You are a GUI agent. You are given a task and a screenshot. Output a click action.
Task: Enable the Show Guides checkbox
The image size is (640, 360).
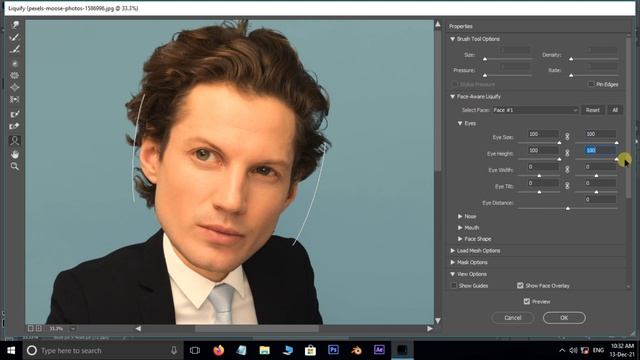click(x=454, y=286)
